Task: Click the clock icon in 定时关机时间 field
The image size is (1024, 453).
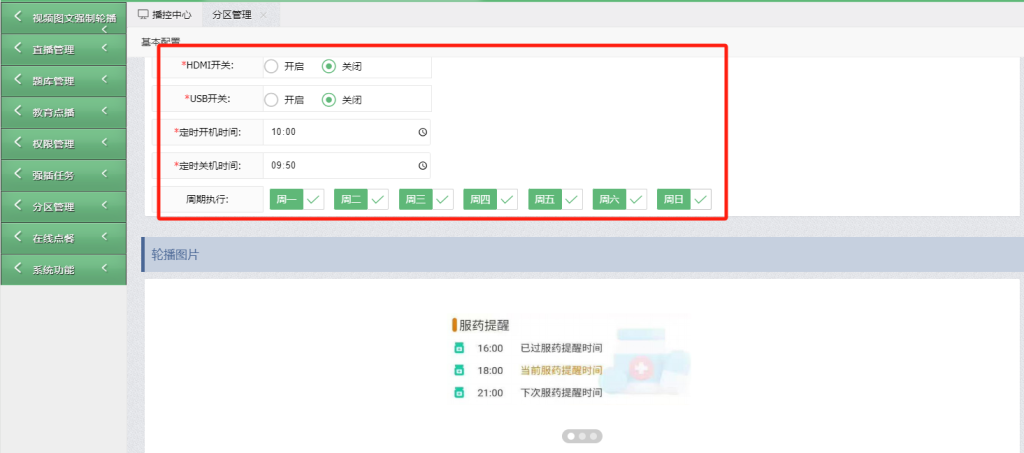Action: pos(423,165)
